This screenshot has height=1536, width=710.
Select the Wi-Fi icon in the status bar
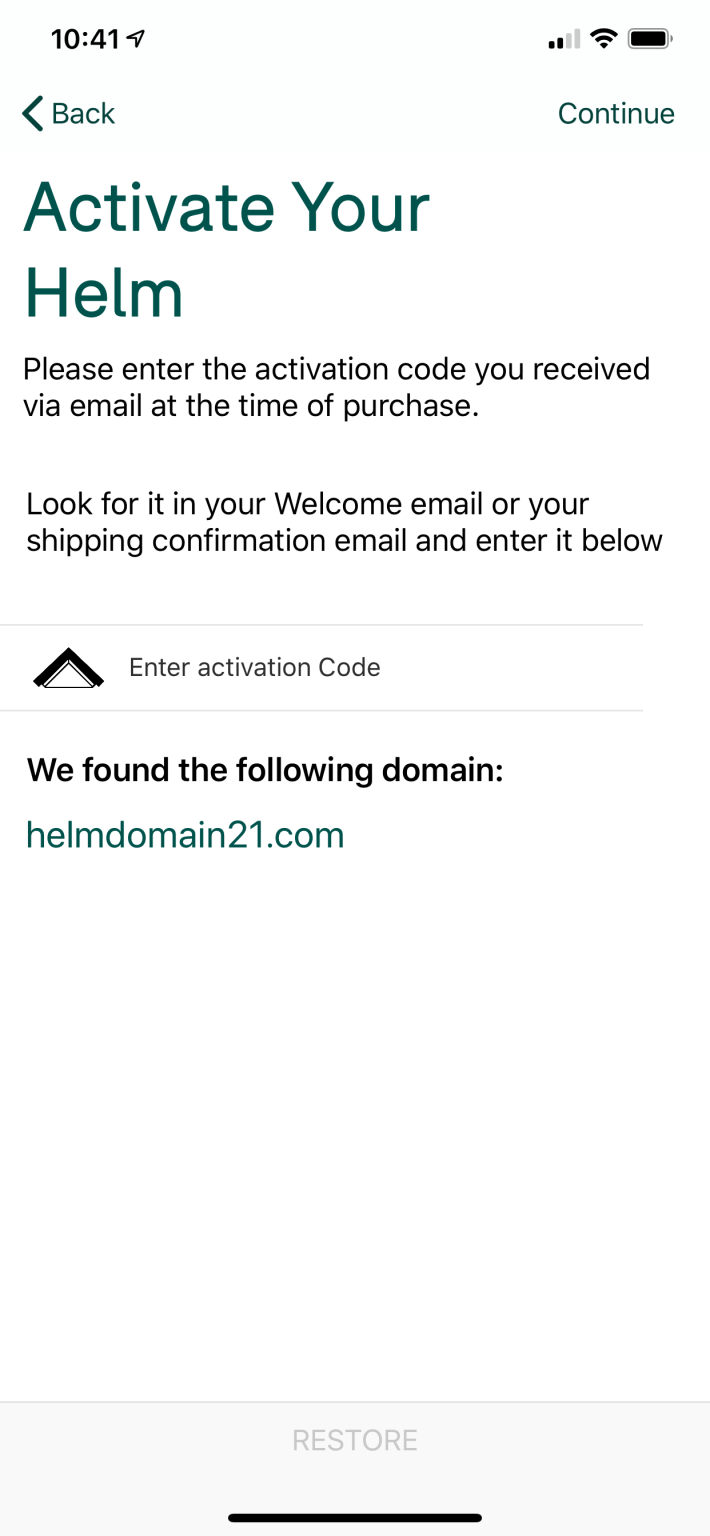click(x=601, y=38)
